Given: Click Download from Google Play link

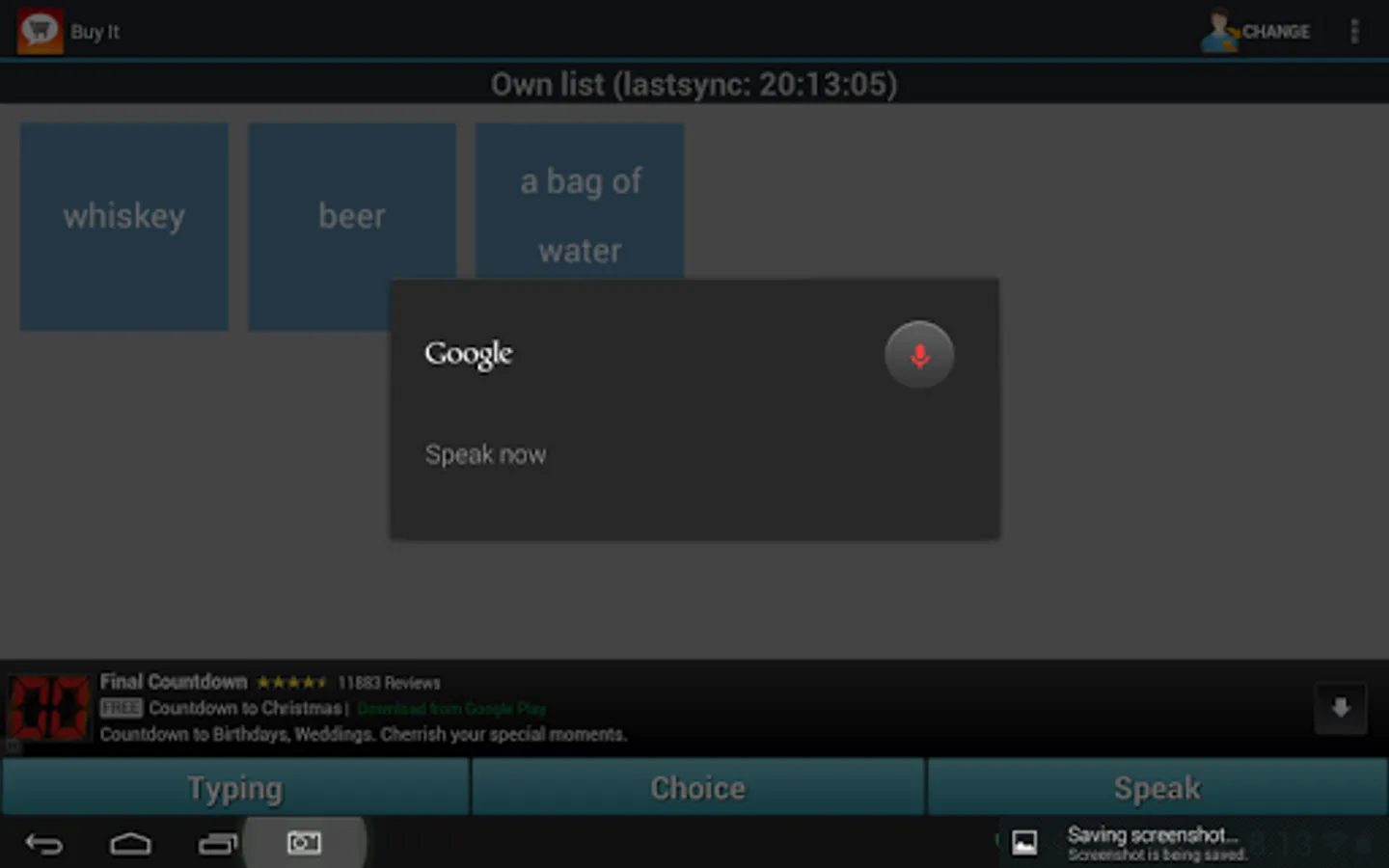Looking at the screenshot, I should 451,708.
